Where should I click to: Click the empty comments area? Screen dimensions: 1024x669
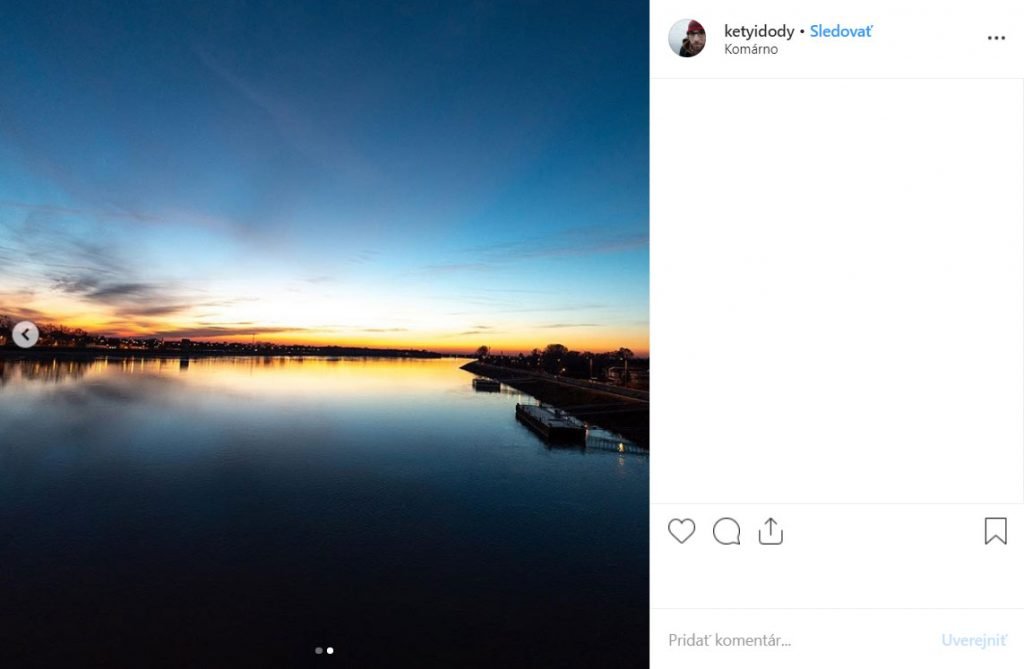pos(836,290)
